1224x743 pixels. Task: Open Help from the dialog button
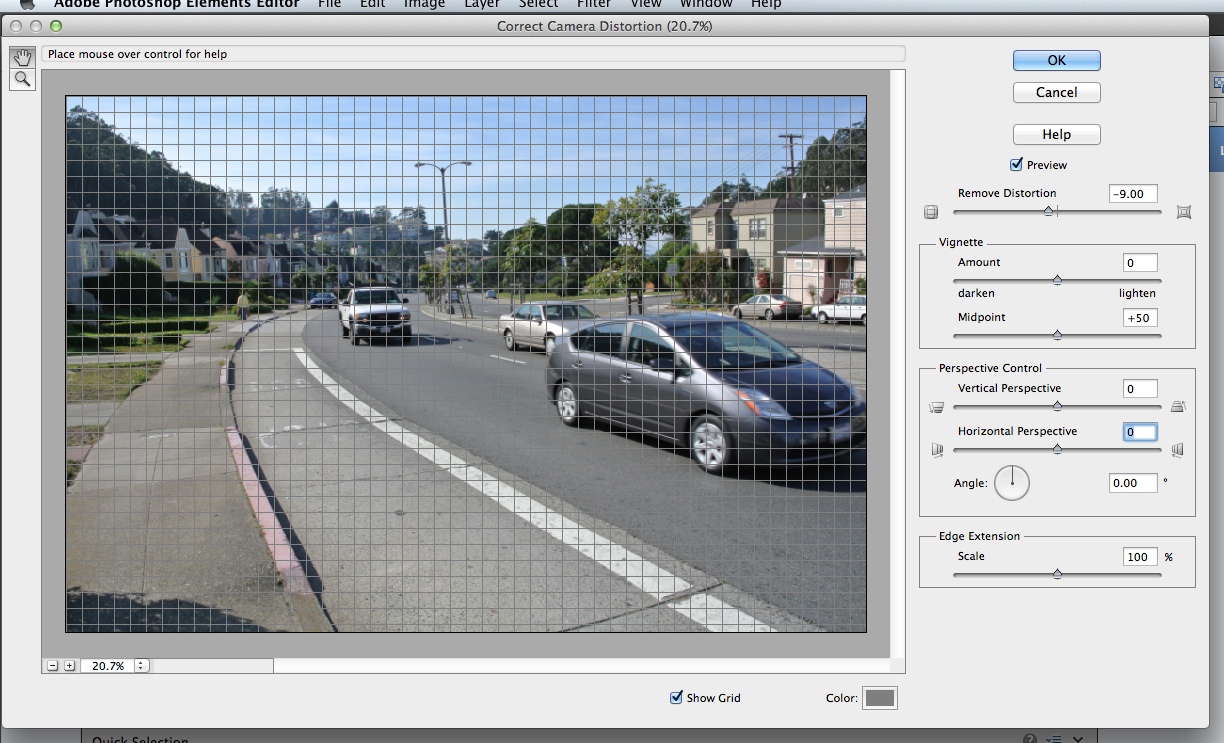click(1056, 134)
